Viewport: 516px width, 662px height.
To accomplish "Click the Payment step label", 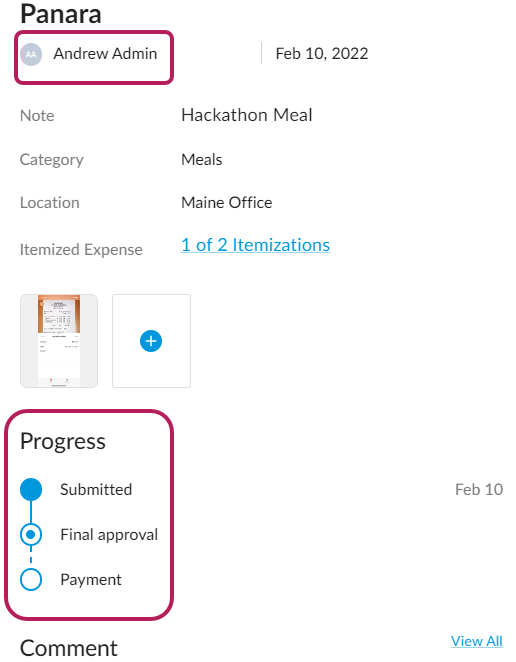I will click(x=91, y=580).
